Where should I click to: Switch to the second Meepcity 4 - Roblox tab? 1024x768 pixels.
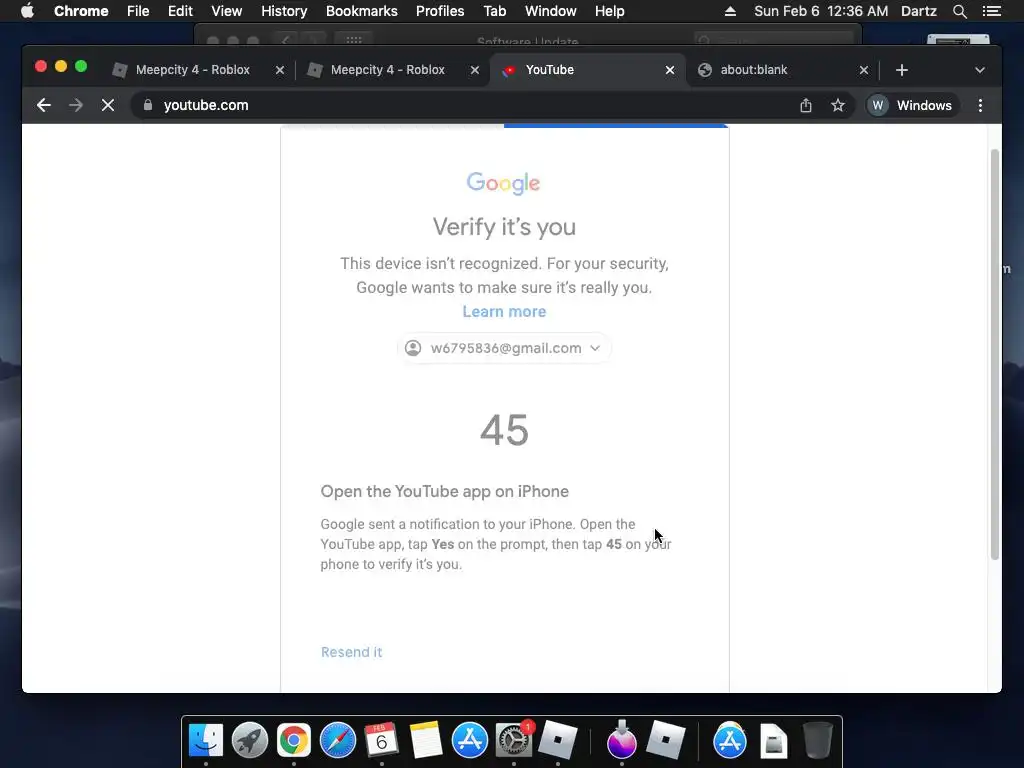coord(388,70)
